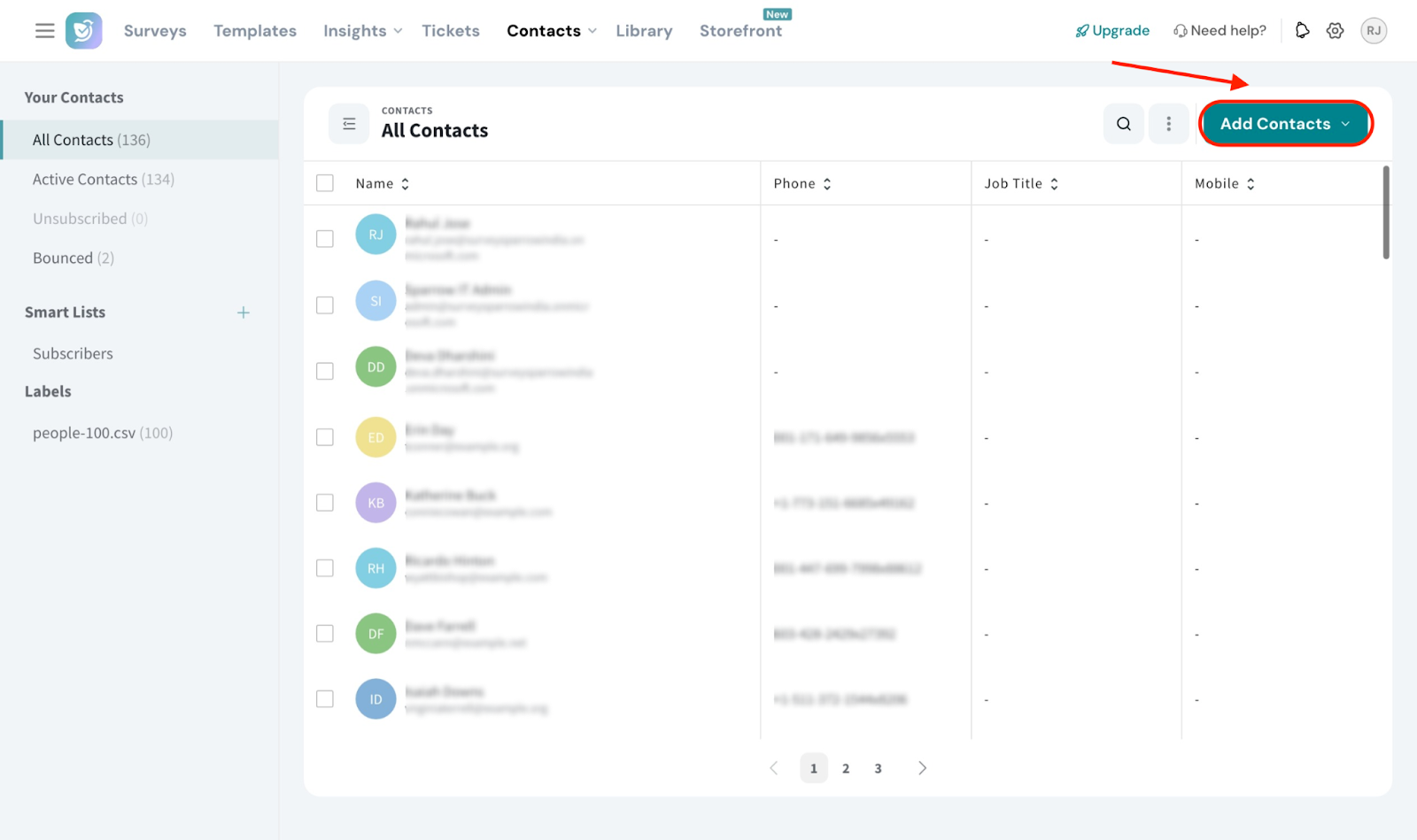Add a new smart list with plus
The width and height of the screenshot is (1417, 840).
[x=244, y=312]
